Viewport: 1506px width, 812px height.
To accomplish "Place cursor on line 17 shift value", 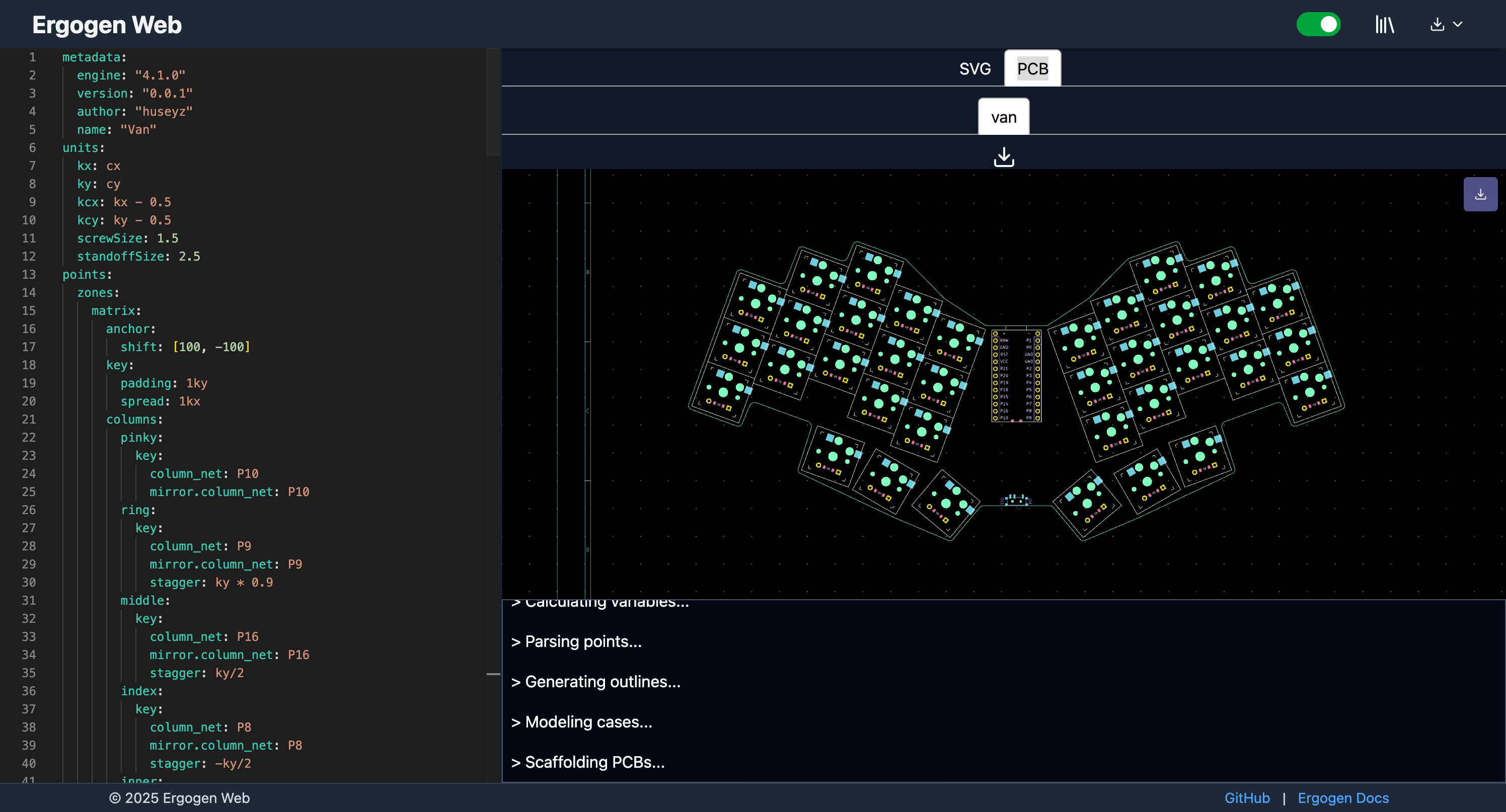I will pos(211,347).
